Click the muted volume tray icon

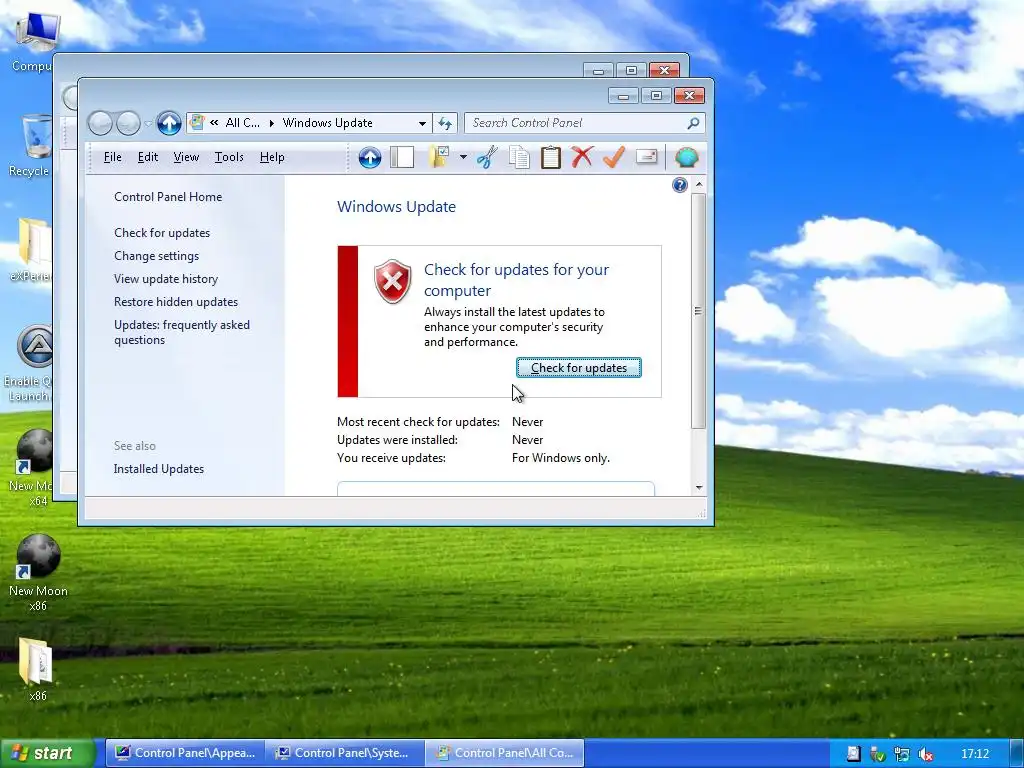(926, 754)
